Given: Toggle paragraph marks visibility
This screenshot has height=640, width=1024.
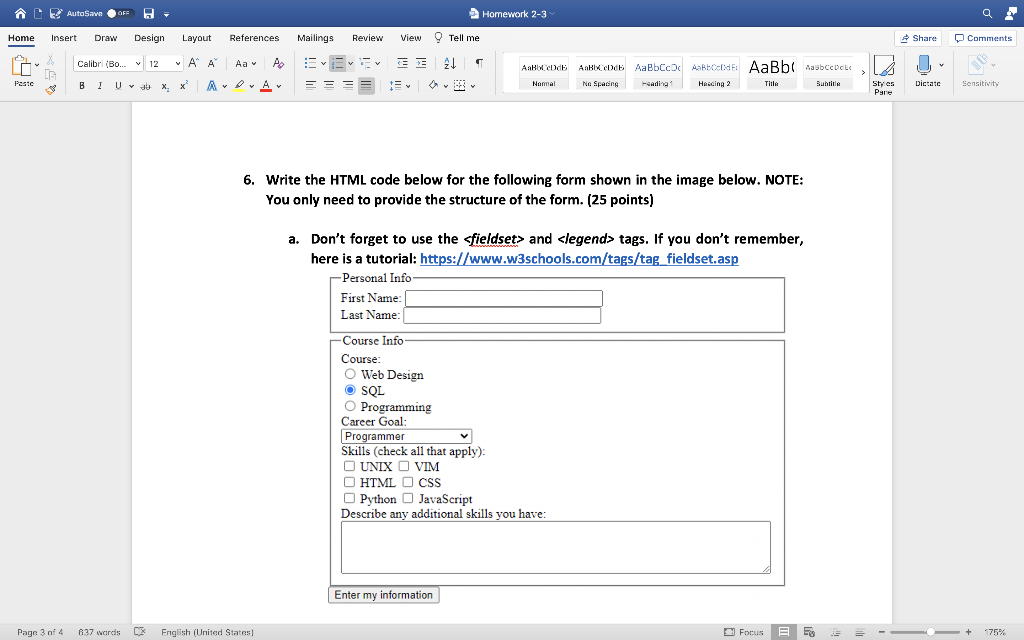Looking at the screenshot, I should click(x=480, y=63).
